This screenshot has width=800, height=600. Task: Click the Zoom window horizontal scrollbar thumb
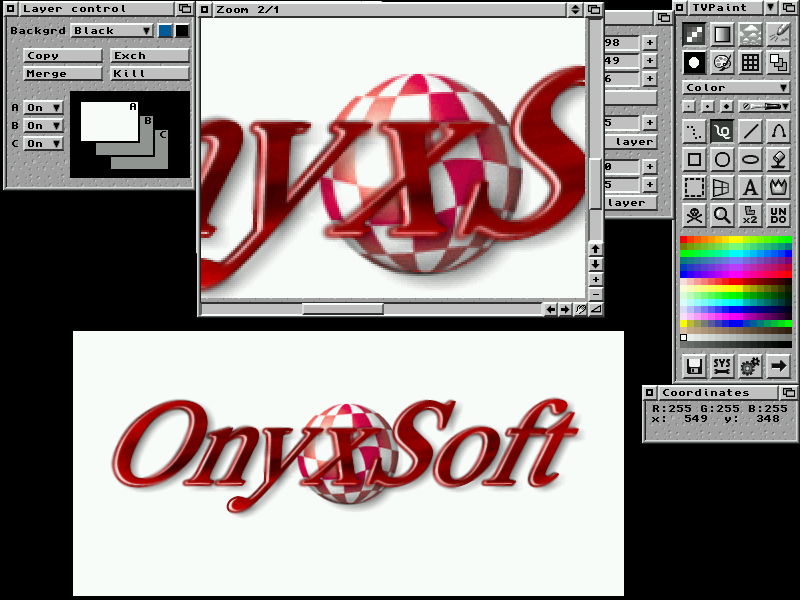click(343, 309)
